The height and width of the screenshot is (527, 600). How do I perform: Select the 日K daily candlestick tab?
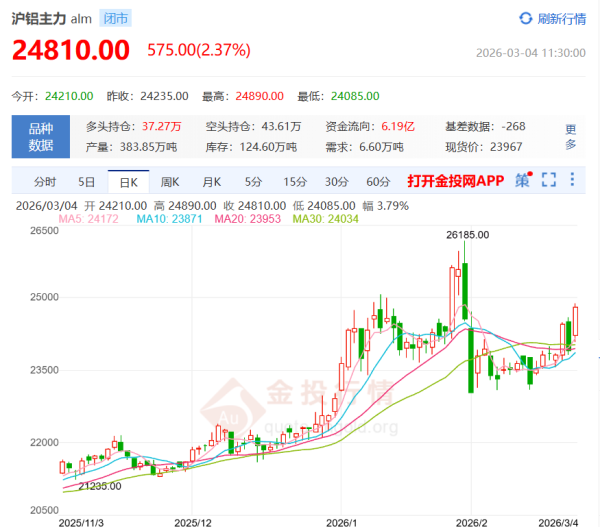click(x=129, y=182)
